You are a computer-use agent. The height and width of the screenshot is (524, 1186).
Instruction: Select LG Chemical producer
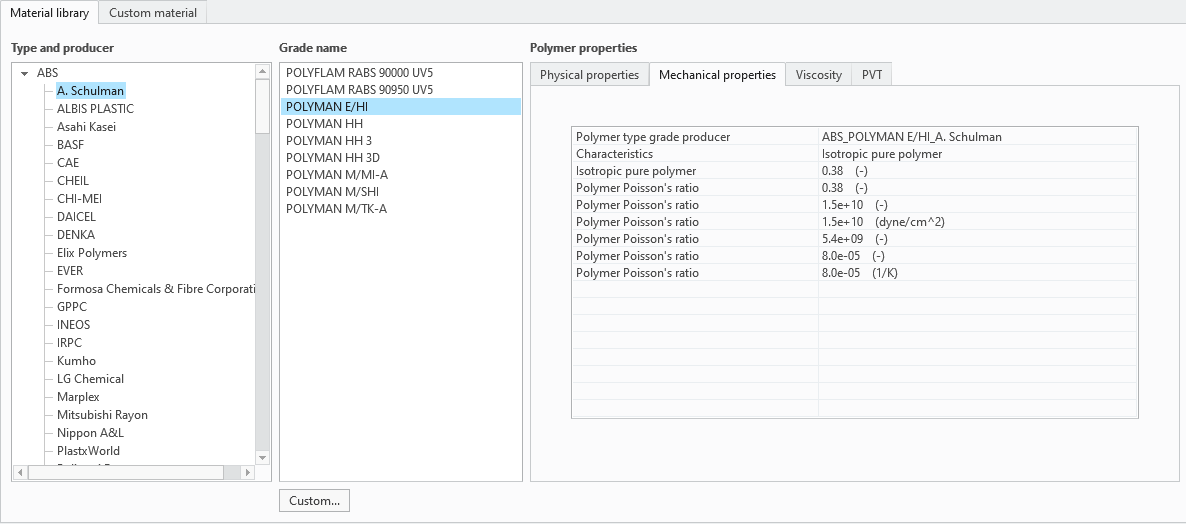pyautogui.click(x=90, y=379)
